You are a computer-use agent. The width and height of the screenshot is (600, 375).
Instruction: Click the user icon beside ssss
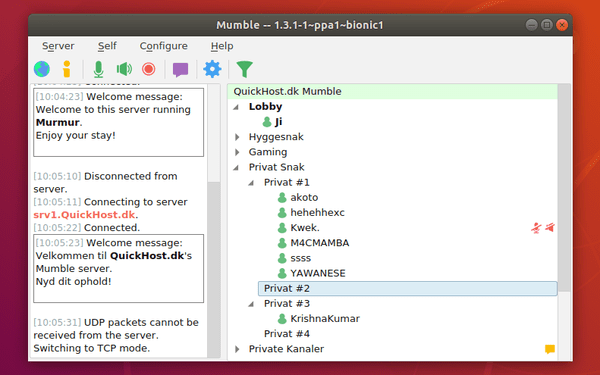point(282,258)
